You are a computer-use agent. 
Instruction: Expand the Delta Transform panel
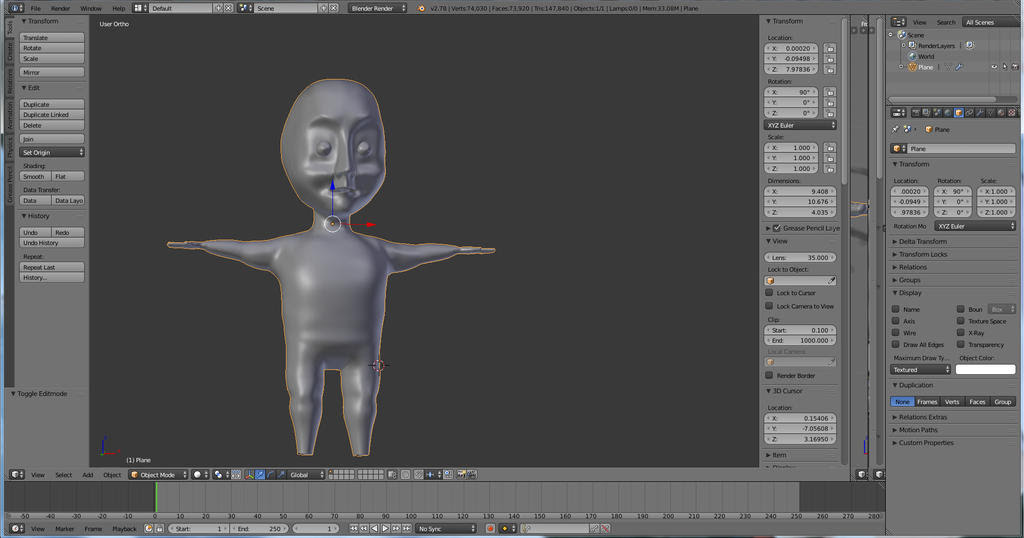pos(922,242)
